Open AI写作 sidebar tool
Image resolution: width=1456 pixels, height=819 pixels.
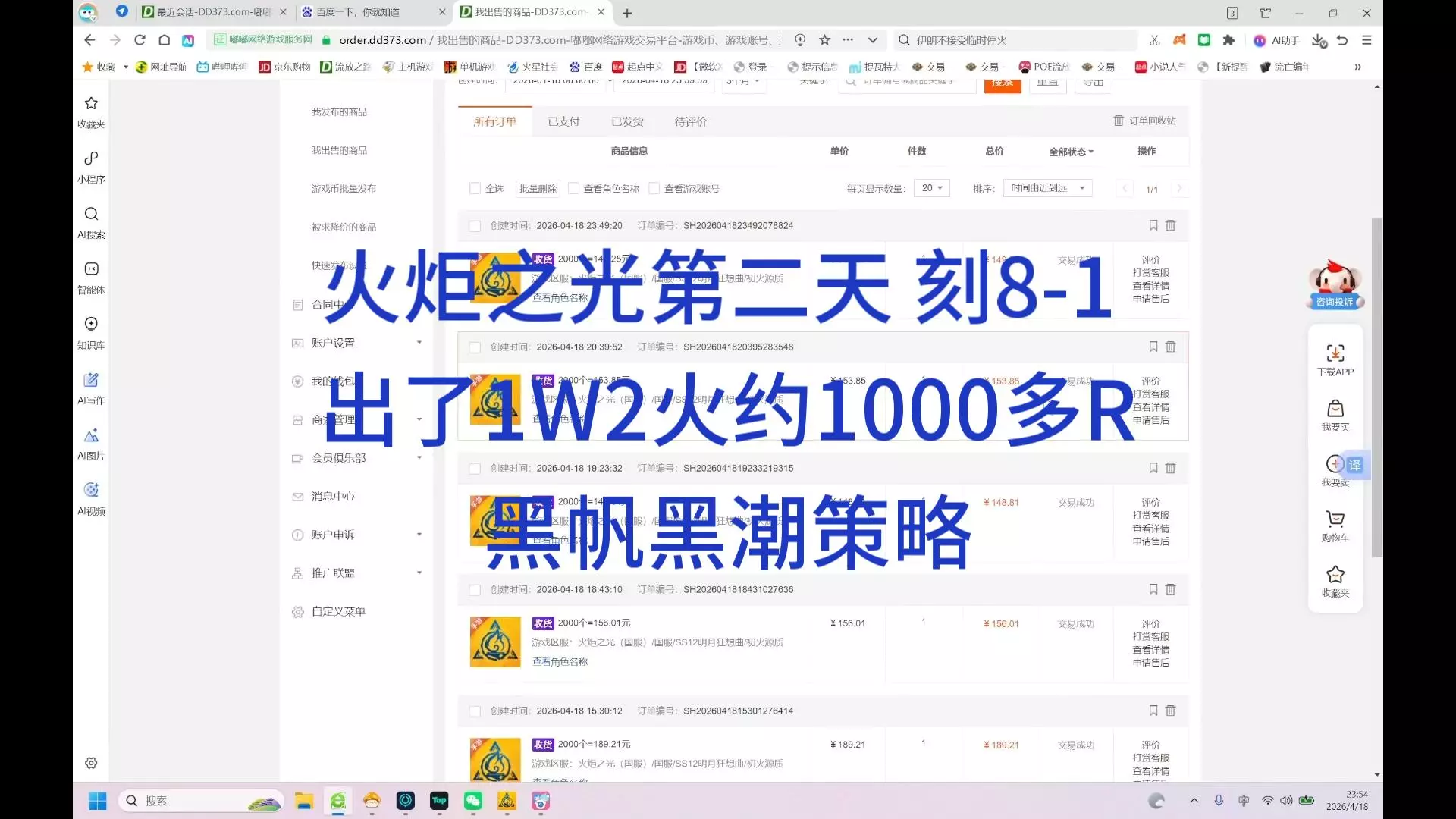(91, 380)
